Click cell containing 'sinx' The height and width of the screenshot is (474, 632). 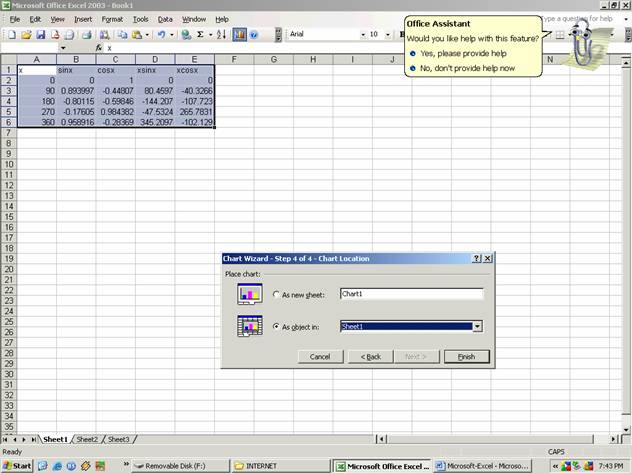pos(76,70)
